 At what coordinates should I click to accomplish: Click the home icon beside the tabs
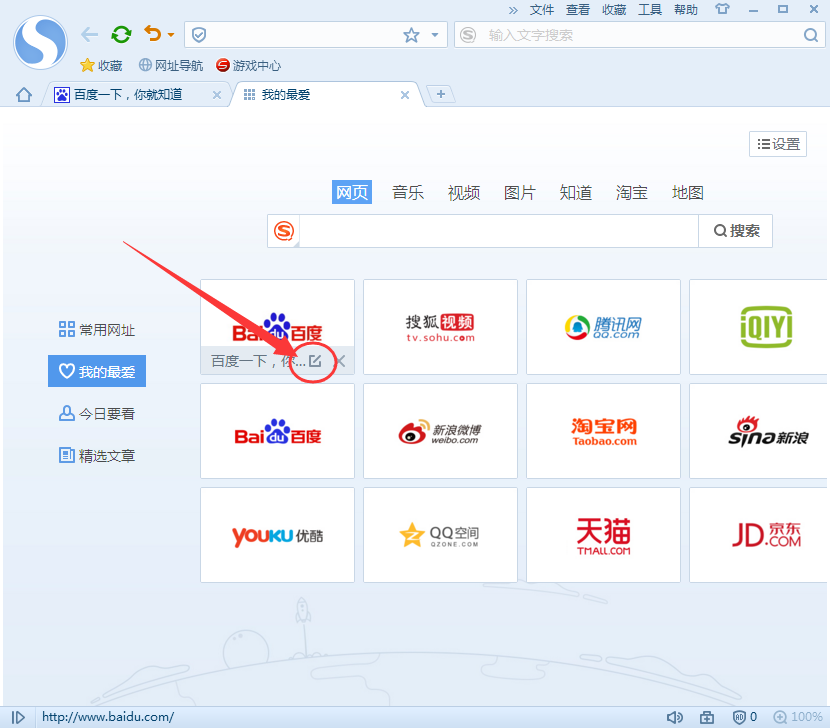pyautogui.click(x=22, y=94)
